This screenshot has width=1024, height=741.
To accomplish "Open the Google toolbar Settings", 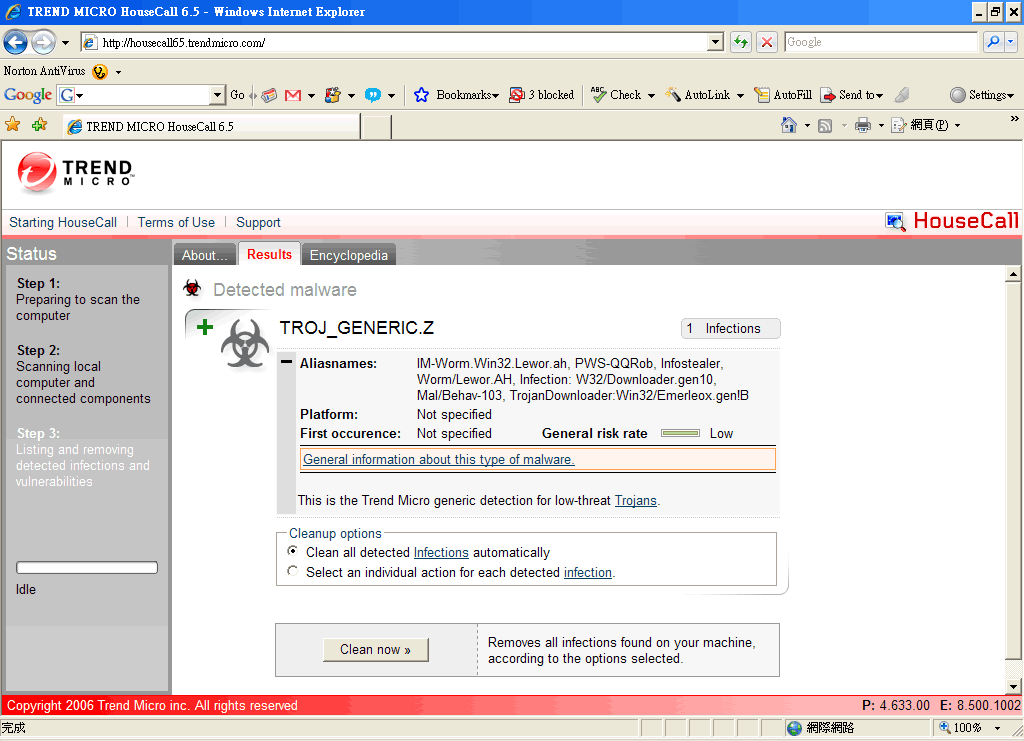I will (982, 95).
